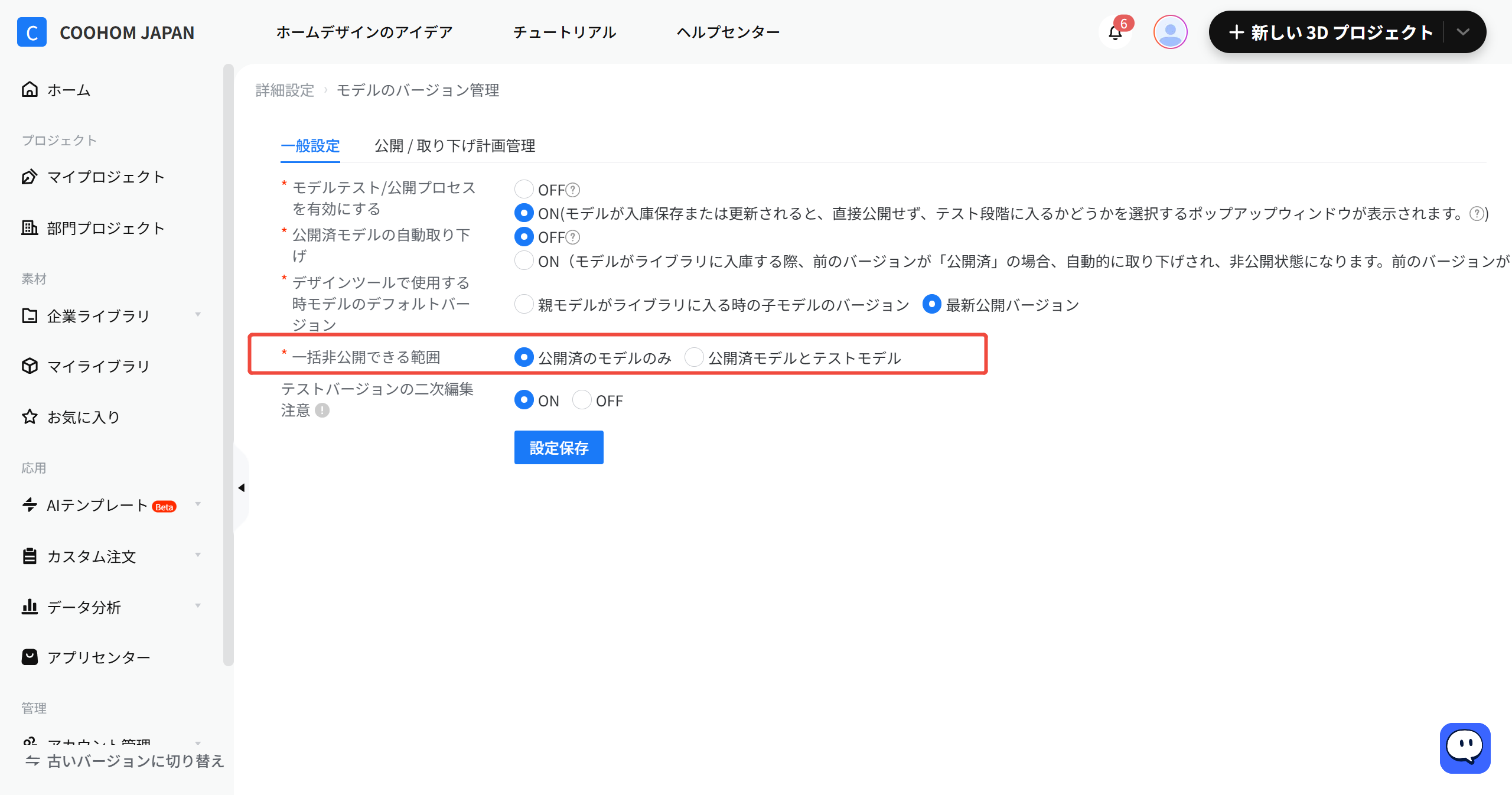Click the マイプロジェクト pencil icon
The image size is (1512, 795).
click(30, 176)
